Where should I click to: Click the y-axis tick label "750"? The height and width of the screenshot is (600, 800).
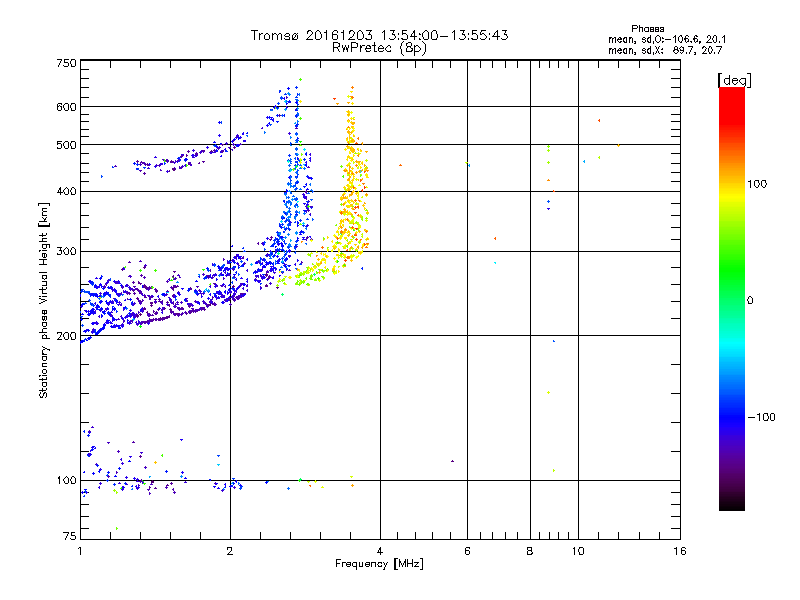point(66,63)
